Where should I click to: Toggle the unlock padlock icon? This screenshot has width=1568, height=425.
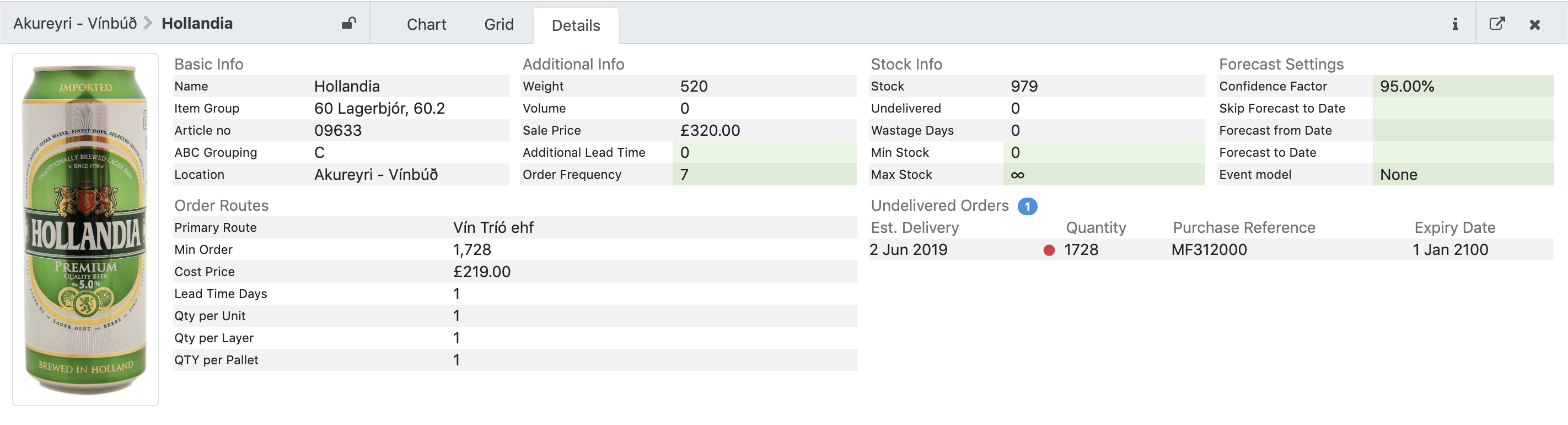click(348, 24)
